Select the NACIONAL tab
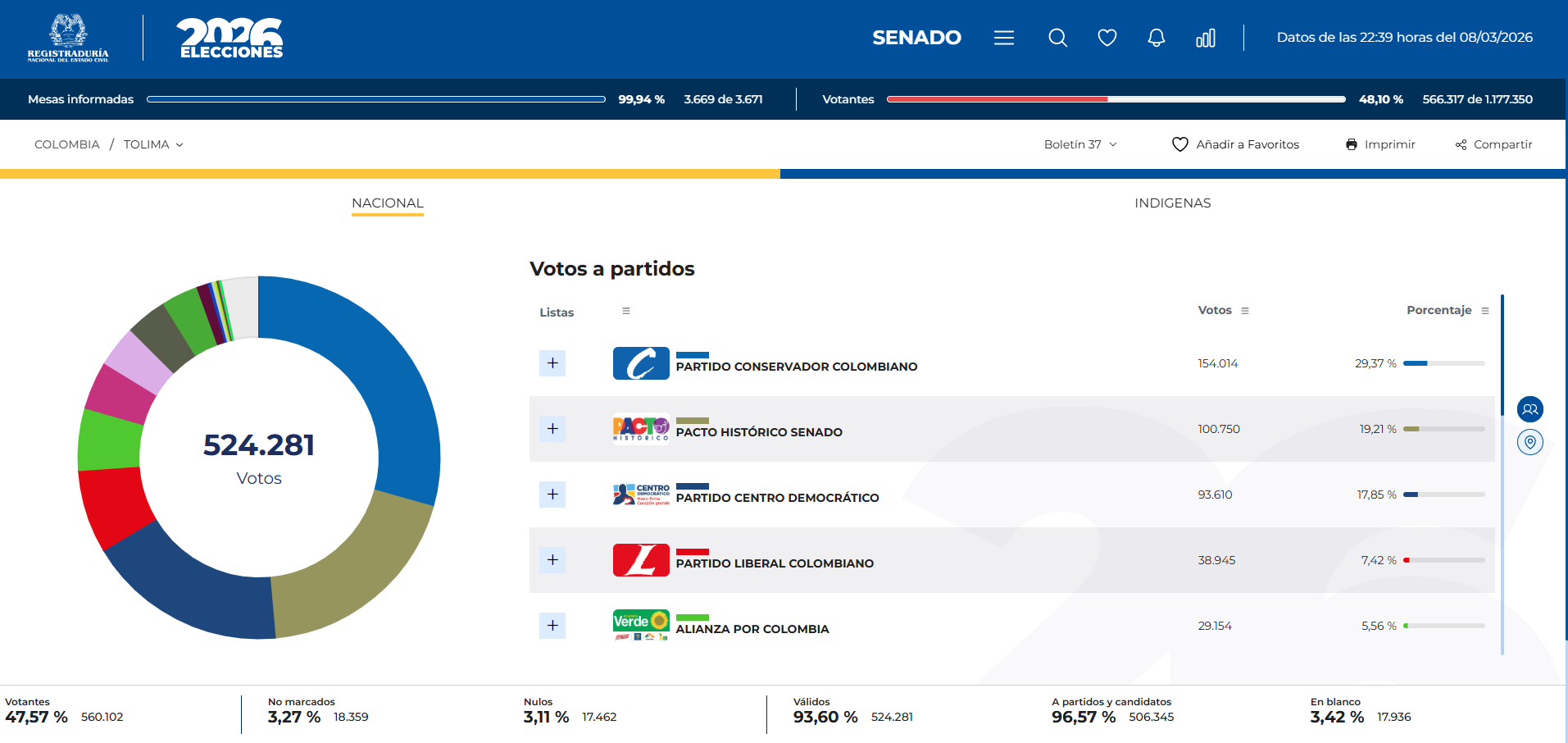Image resolution: width=1568 pixels, height=743 pixels. (388, 203)
